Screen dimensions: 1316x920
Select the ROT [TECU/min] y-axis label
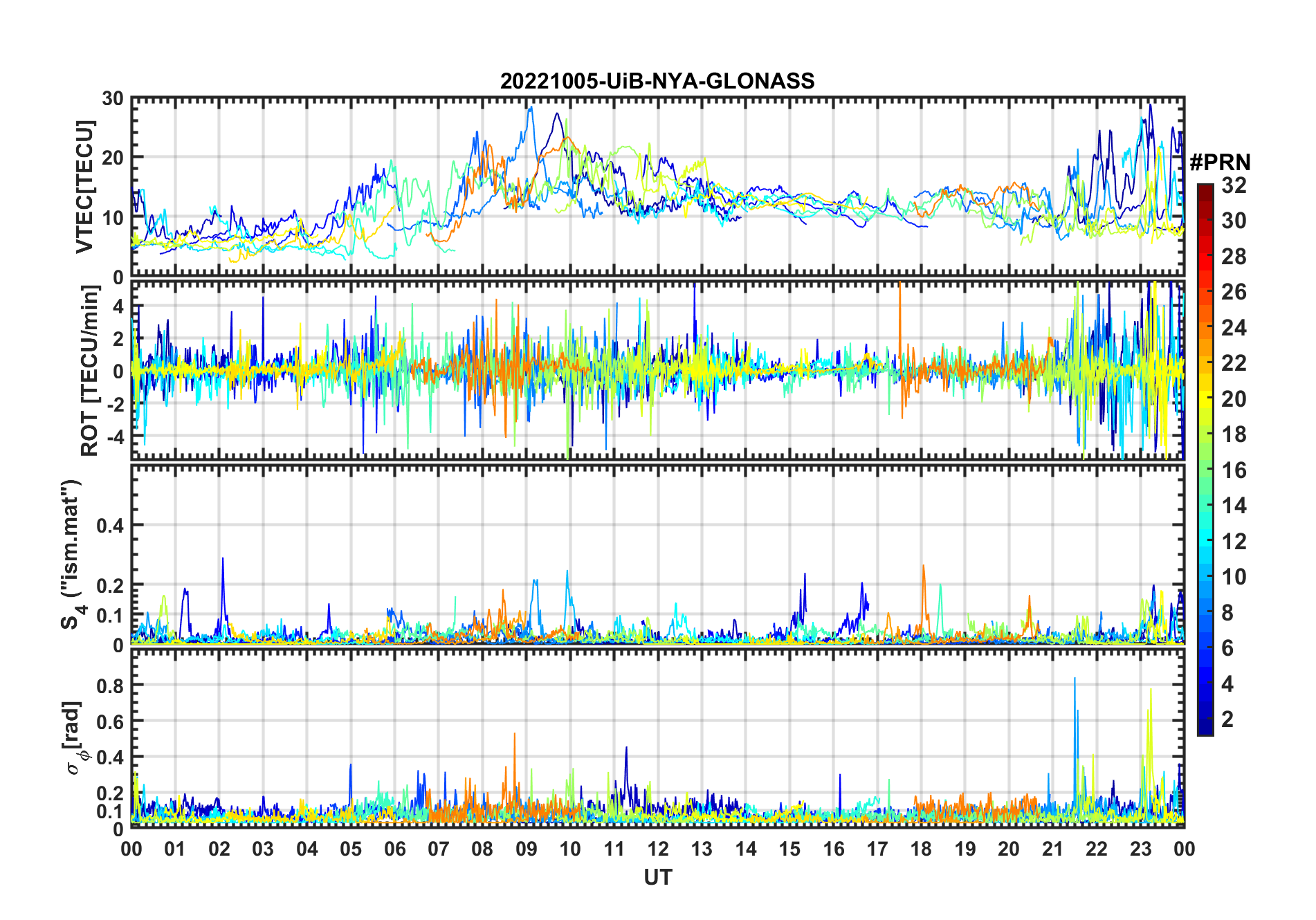[90, 370]
